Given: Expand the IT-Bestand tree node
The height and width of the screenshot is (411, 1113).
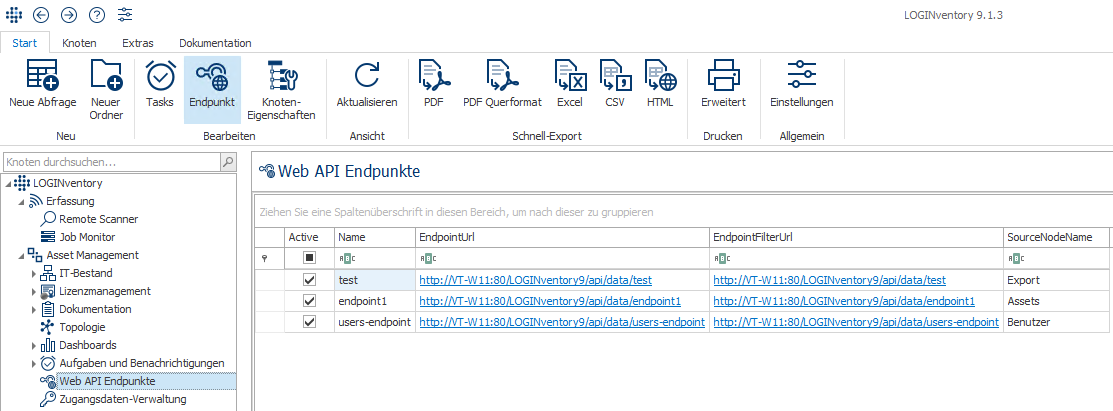Looking at the screenshot, I should click(x=33, y=273).
